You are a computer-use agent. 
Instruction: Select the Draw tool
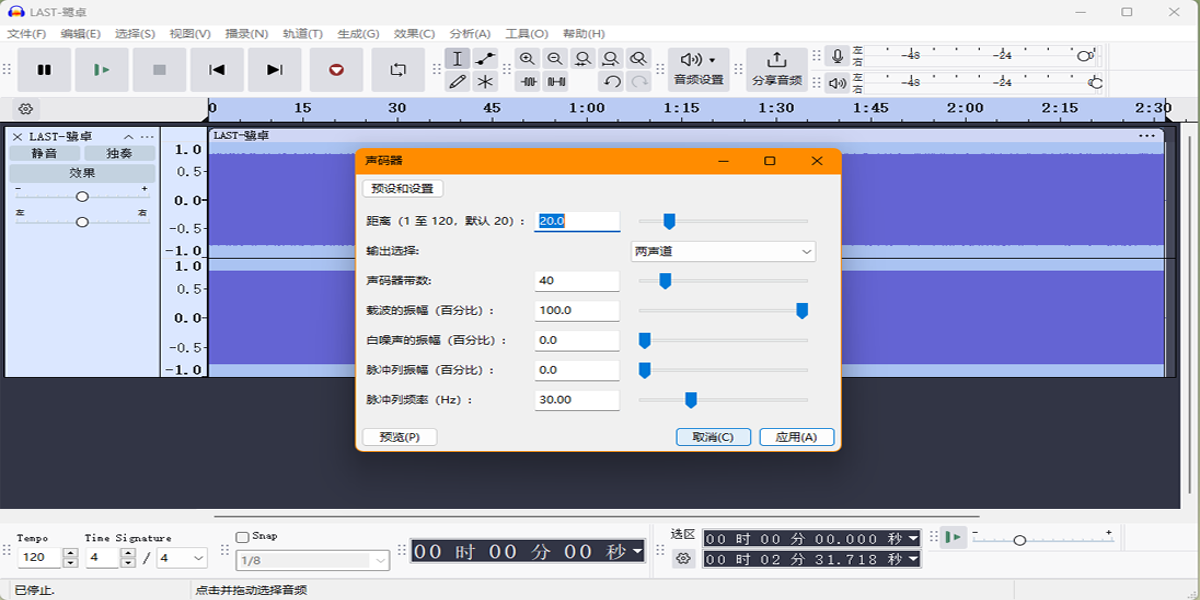(455, 84)
